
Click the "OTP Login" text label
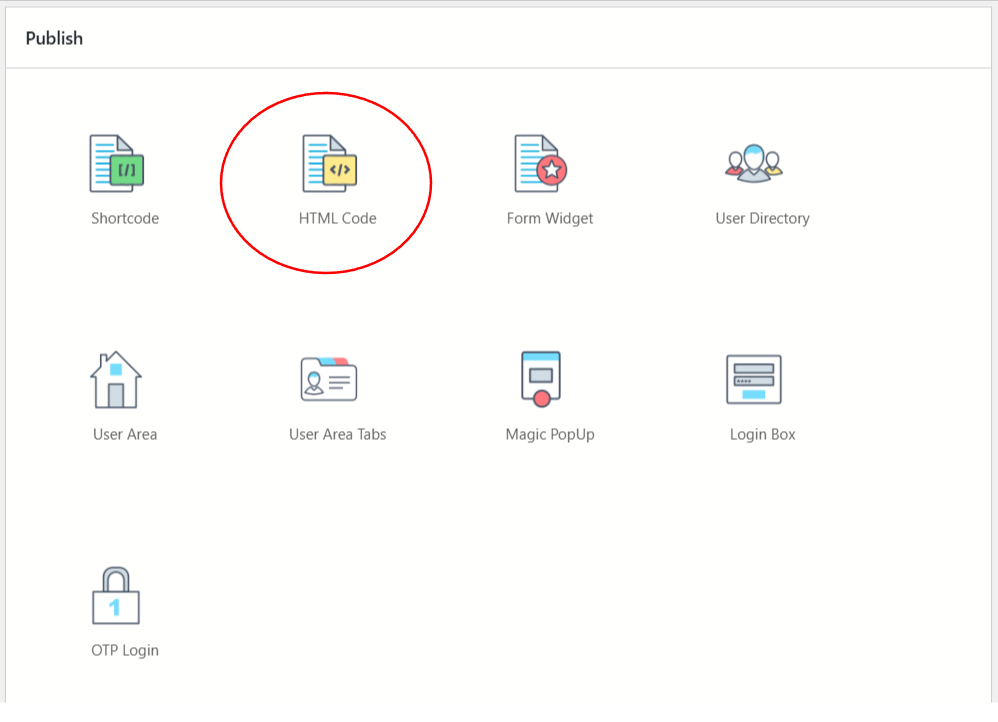(125, 650)
